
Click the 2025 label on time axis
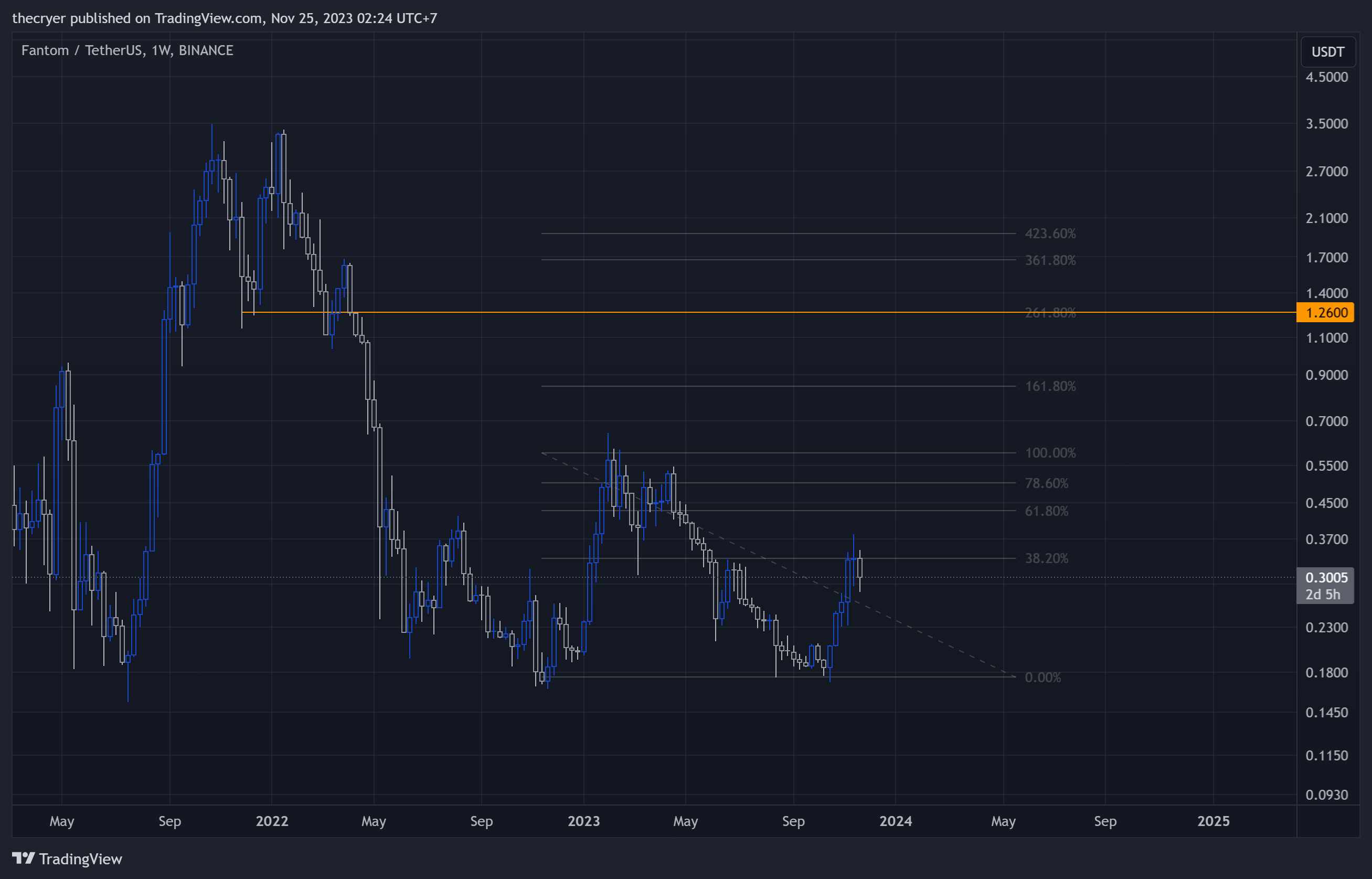pyautogui.click(x=1214, y=821)
